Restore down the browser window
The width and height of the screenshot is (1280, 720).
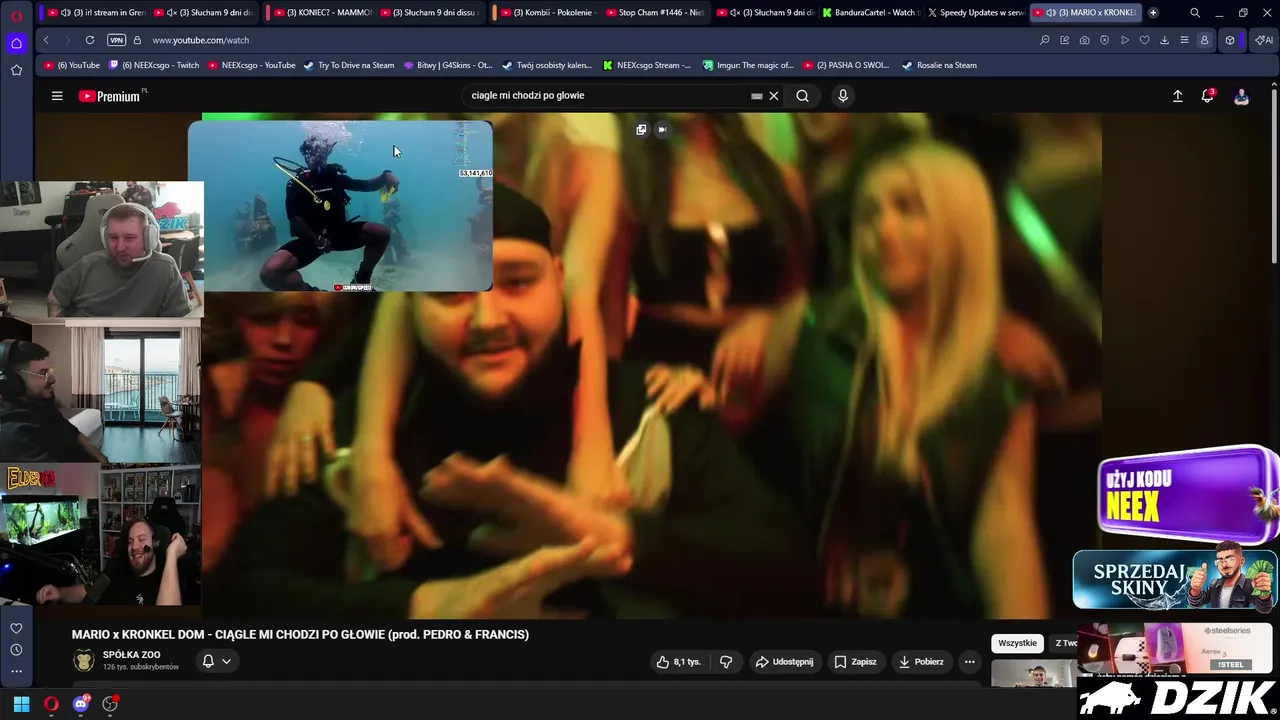tap(1243, 13)
